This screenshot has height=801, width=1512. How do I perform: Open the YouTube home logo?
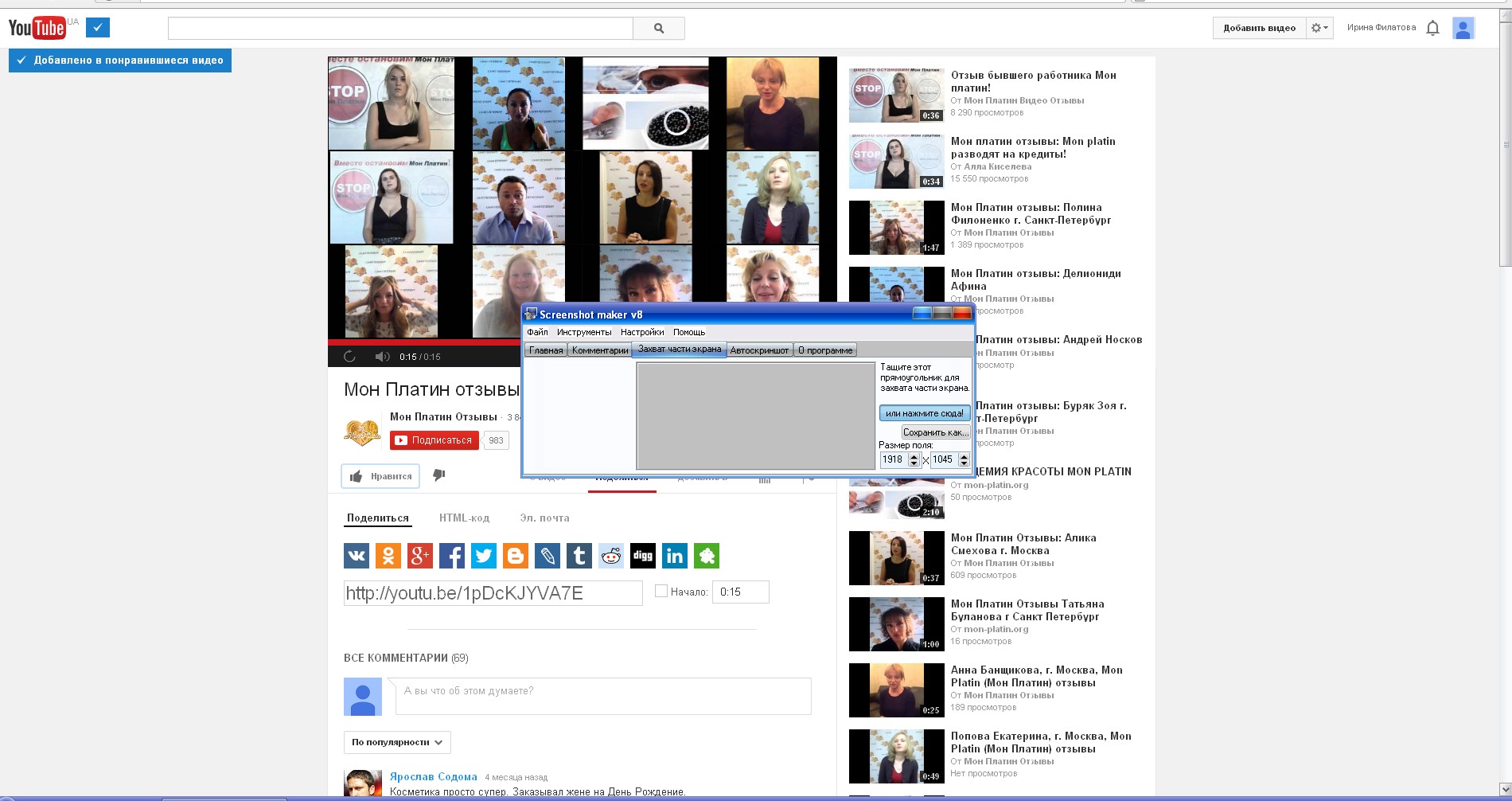(x=37, y=28)
